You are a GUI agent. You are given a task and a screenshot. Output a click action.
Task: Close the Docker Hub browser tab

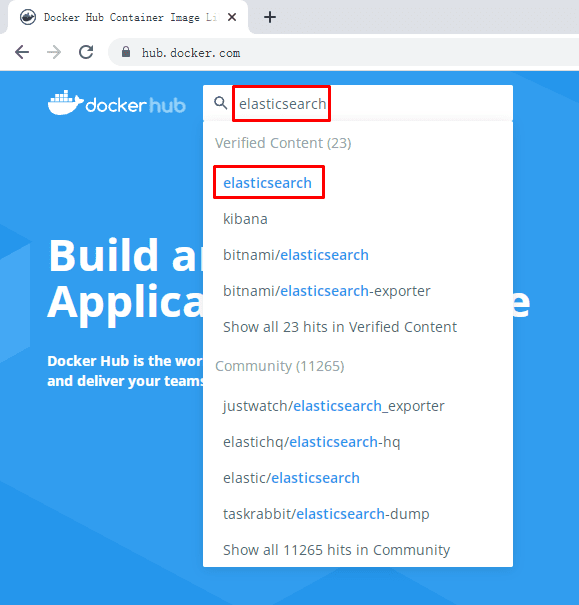tap(232, 17)
